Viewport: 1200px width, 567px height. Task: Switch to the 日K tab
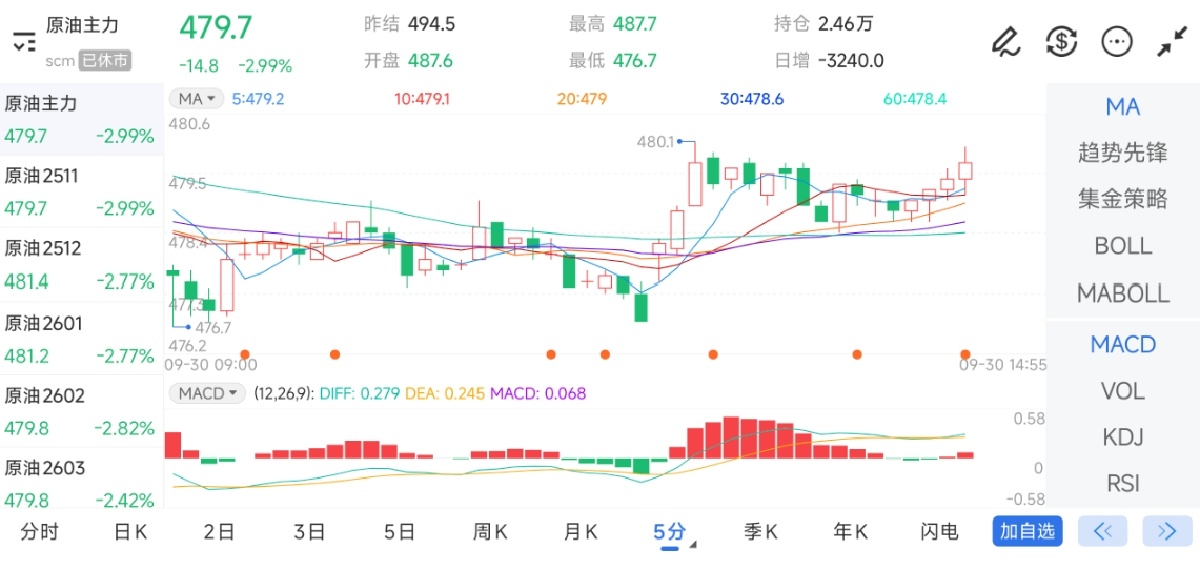coord(131,532)
